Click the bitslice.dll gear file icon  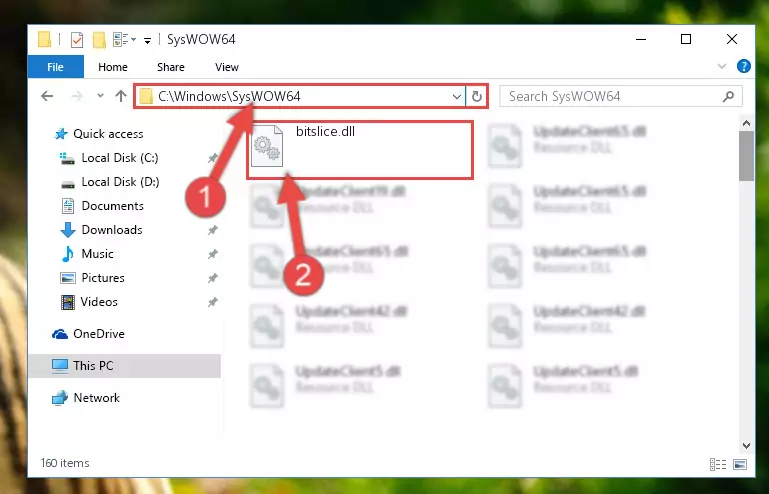(267, 146)
